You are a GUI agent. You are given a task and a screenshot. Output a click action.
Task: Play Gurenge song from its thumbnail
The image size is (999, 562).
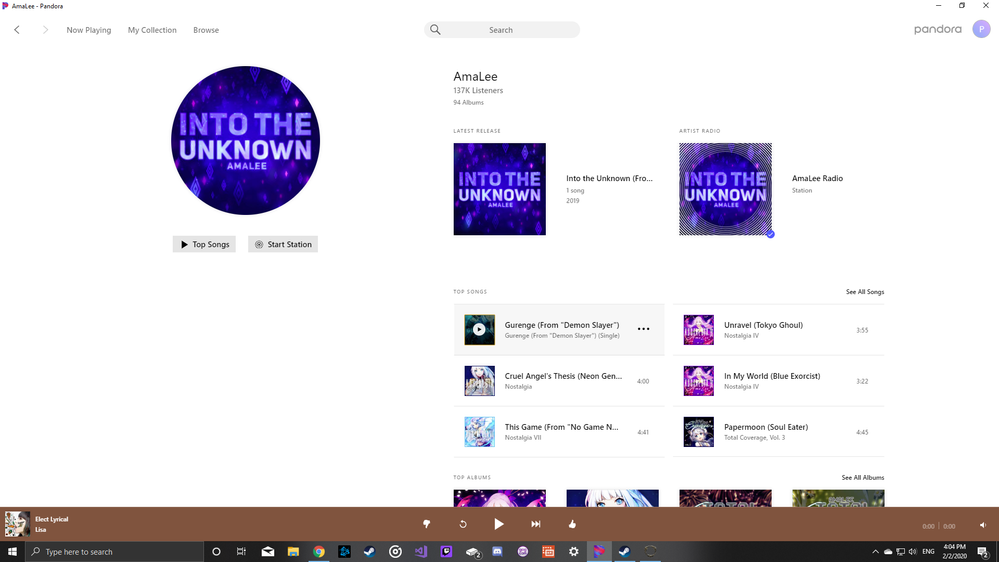(x=479, y=329)
